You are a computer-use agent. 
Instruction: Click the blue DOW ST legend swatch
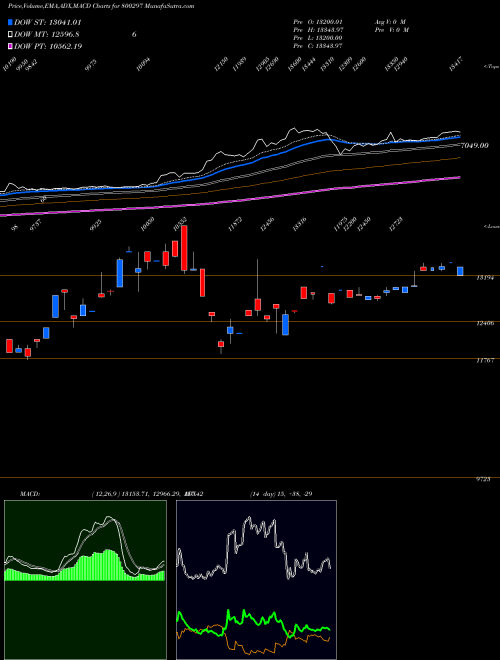pos(10,22)
